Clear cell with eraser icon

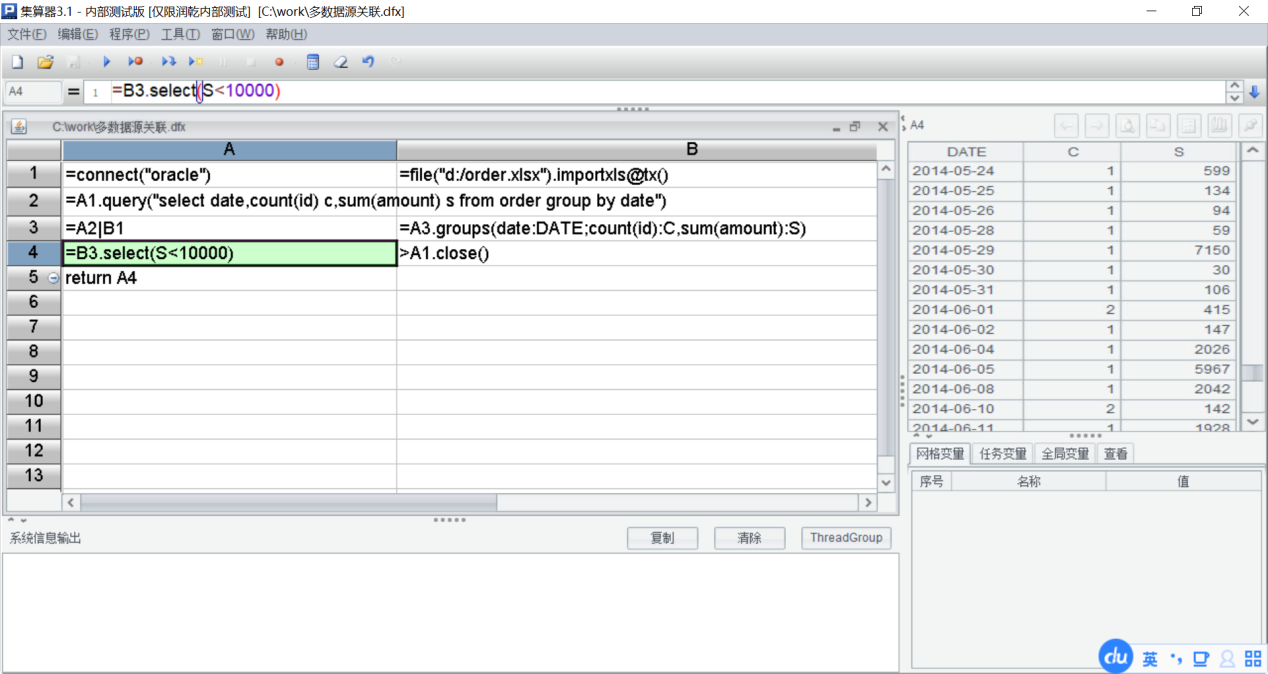(x=340, y=62)
